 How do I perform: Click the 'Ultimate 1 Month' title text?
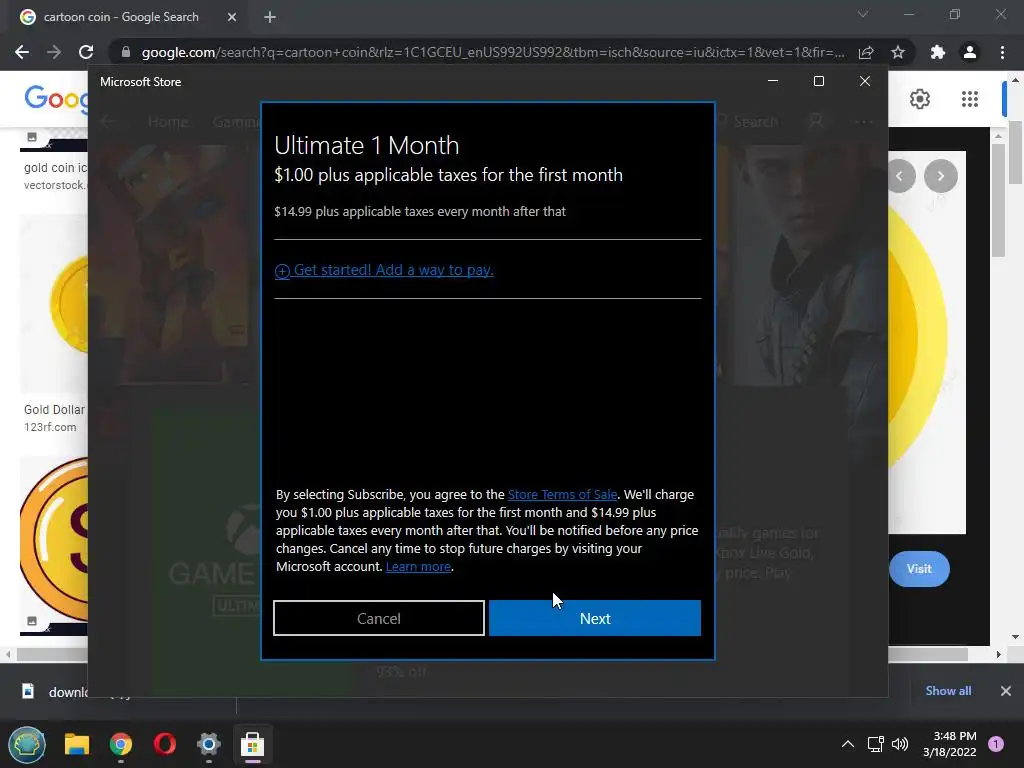tap(366, 145)
